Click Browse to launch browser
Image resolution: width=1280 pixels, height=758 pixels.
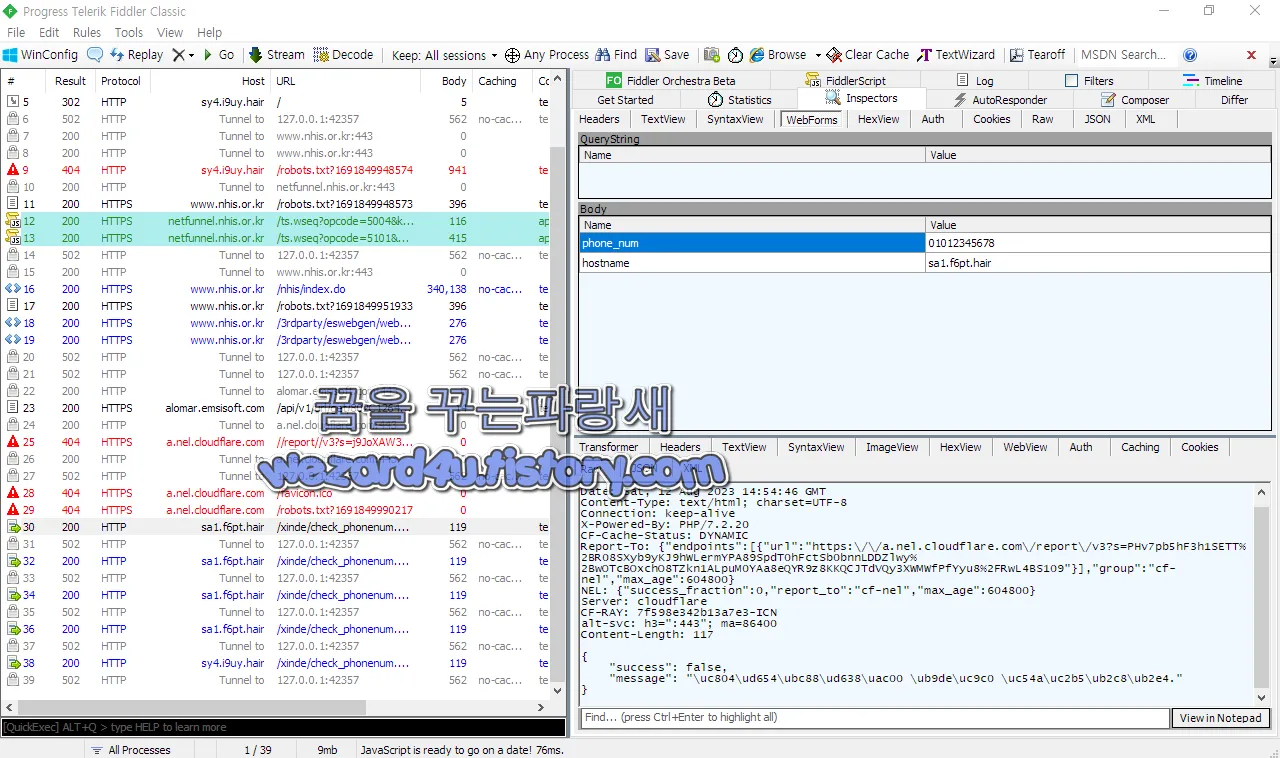tap(778, 55)
